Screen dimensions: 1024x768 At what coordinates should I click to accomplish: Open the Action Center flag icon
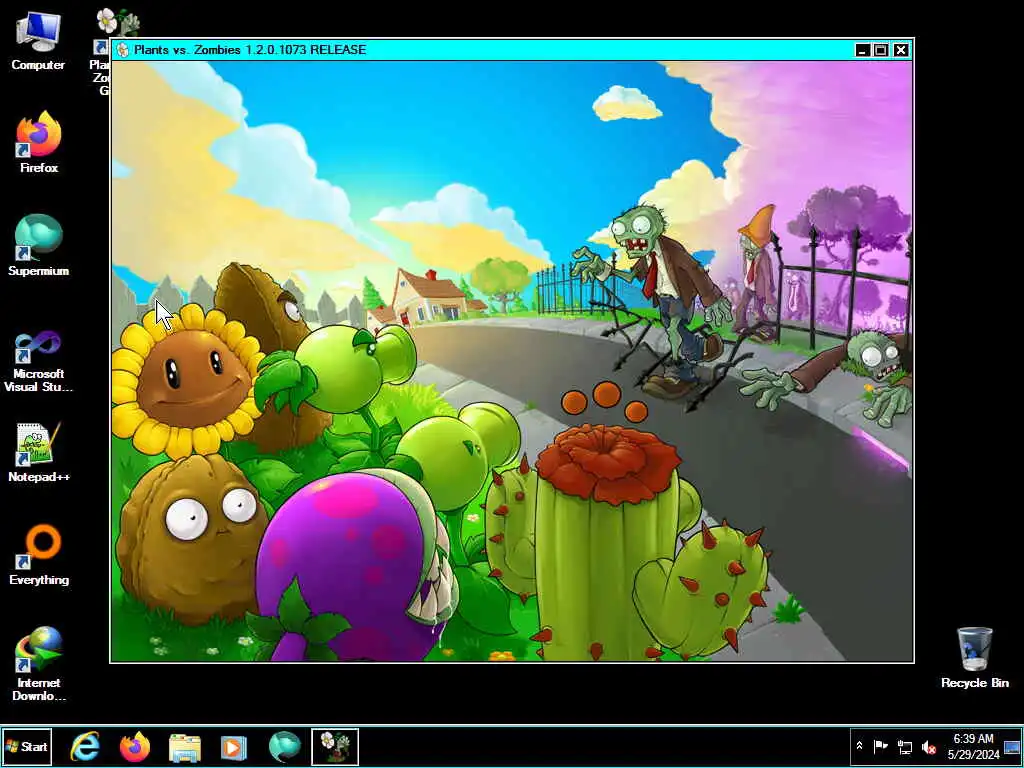(x=880, y=746)
